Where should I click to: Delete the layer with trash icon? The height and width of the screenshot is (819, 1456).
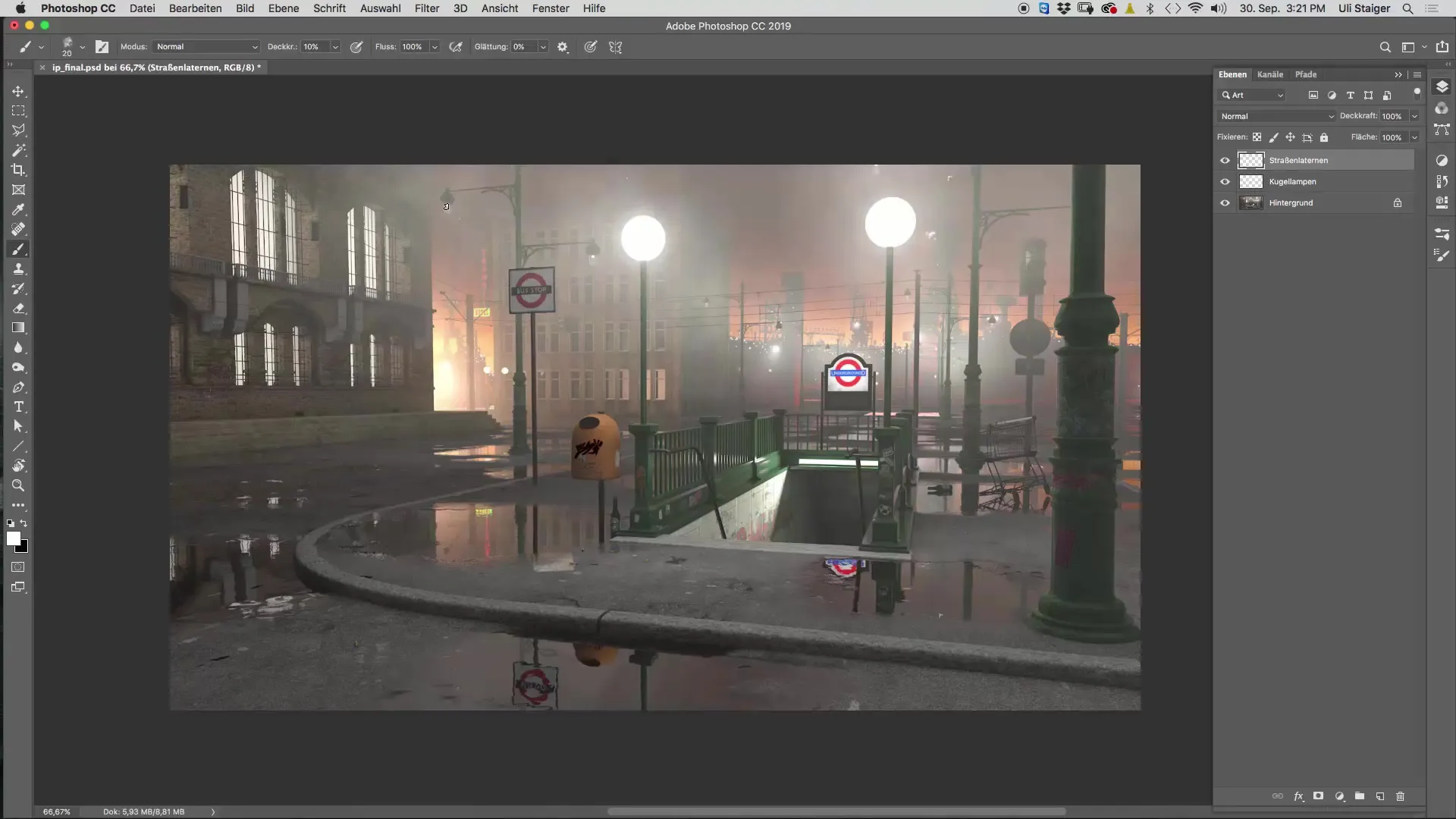[x=1401, y=796]
